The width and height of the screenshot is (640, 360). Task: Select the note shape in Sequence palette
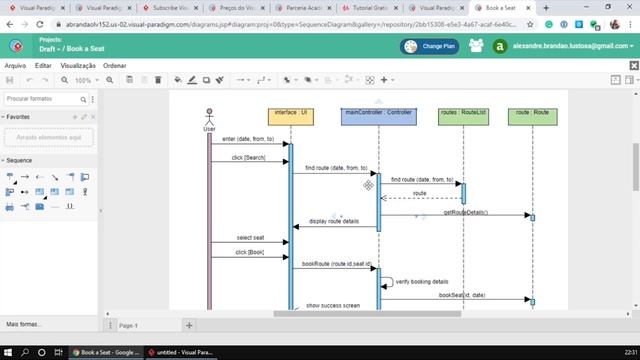(x=40, y=207)
